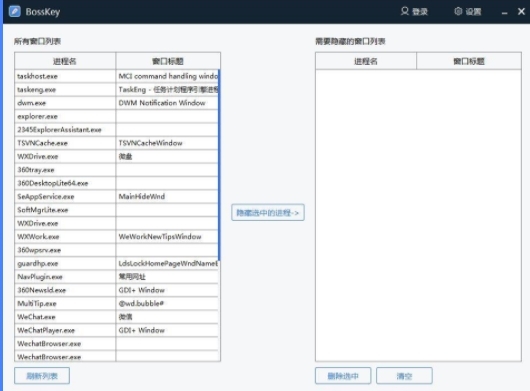Click left list 窗口标题 column header

click(x=168, y=61)
